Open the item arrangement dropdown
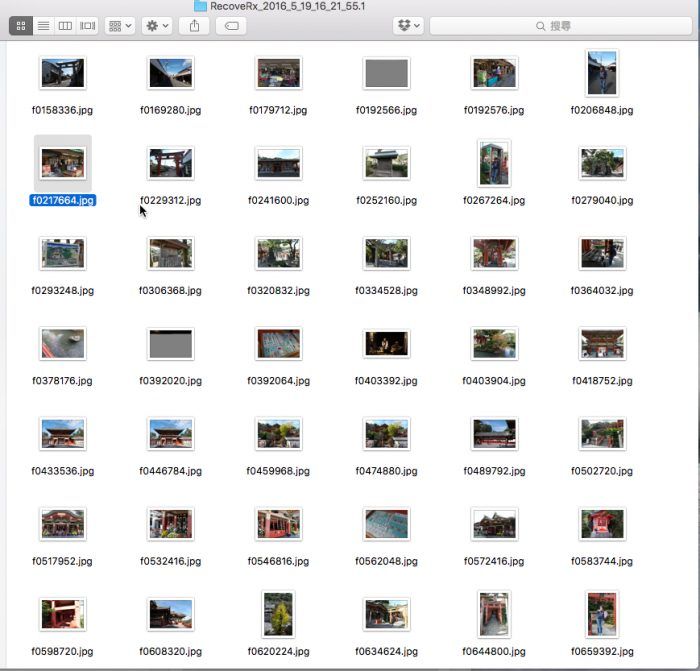Viewport: 700px width, 671px height. tap(120, 26)
